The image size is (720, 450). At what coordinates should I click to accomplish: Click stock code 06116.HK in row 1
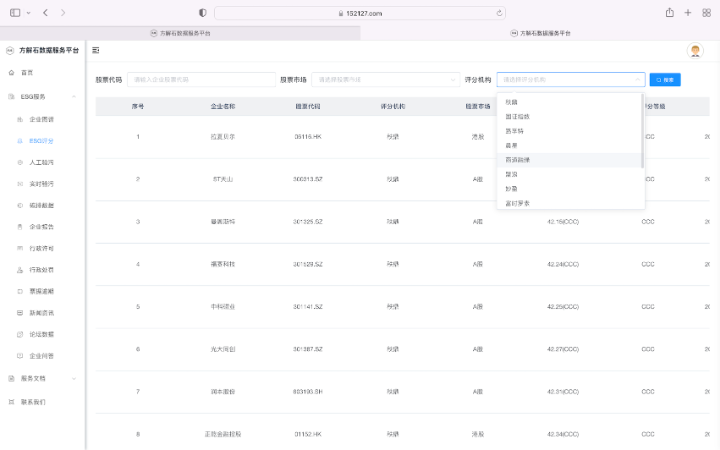click(308, 137)
